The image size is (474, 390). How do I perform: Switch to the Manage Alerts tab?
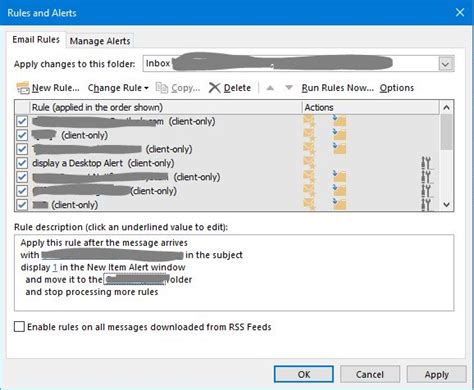pos(100,41)
